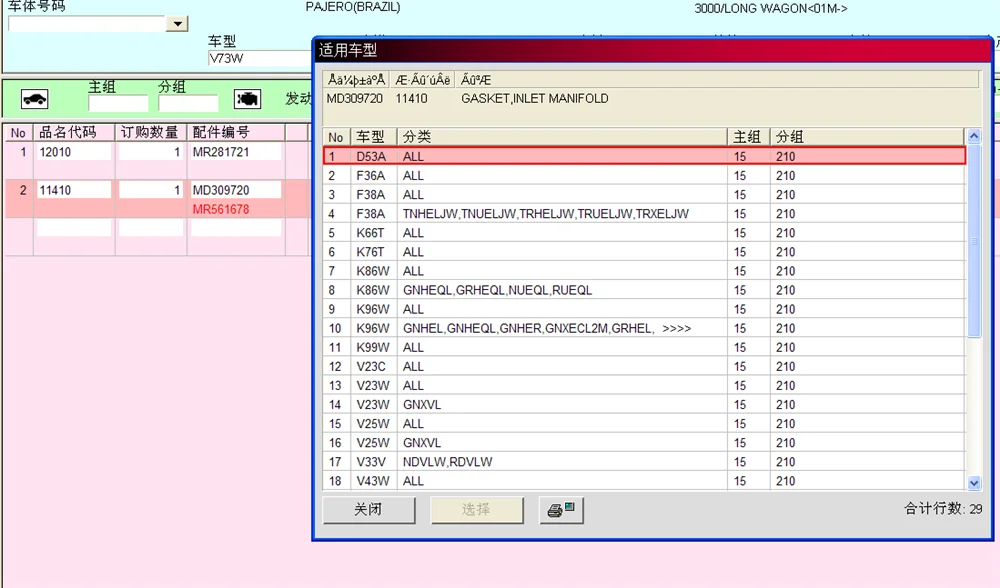Click the car body icon button
Screen dimensions: 1000x588
tap(34, 99)
